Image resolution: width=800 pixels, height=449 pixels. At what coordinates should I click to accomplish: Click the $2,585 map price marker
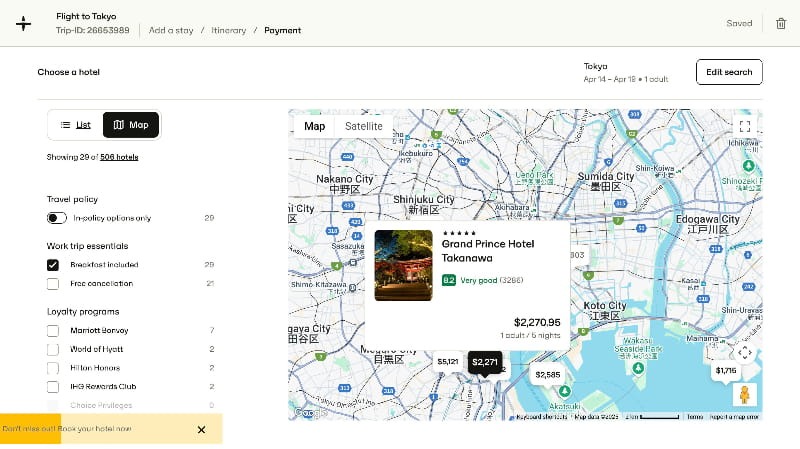pyautogui.click(x=547, y=375)
